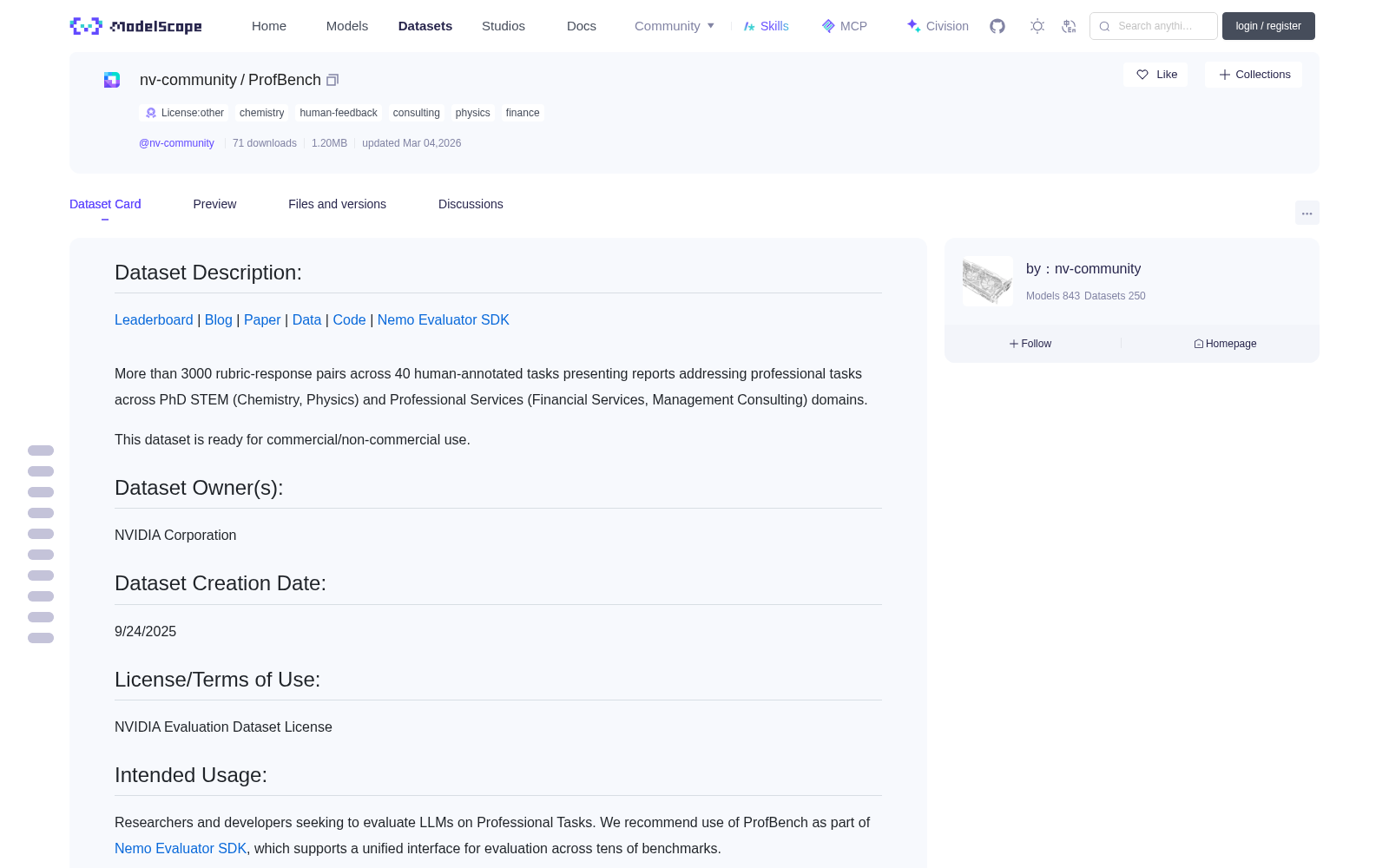Open the three-dots more options button
Viewport: 1389px width, 868px height.
[x=1307, y=213]
